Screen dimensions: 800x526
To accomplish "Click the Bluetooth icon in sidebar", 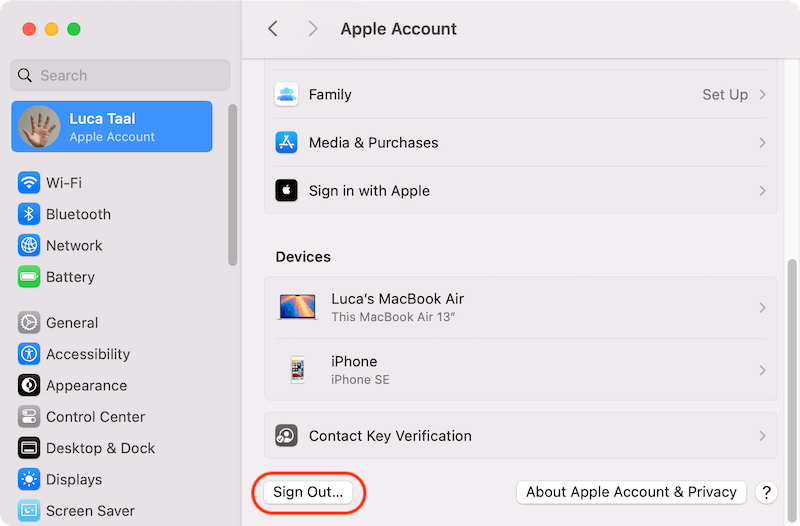I will point(29,214).
